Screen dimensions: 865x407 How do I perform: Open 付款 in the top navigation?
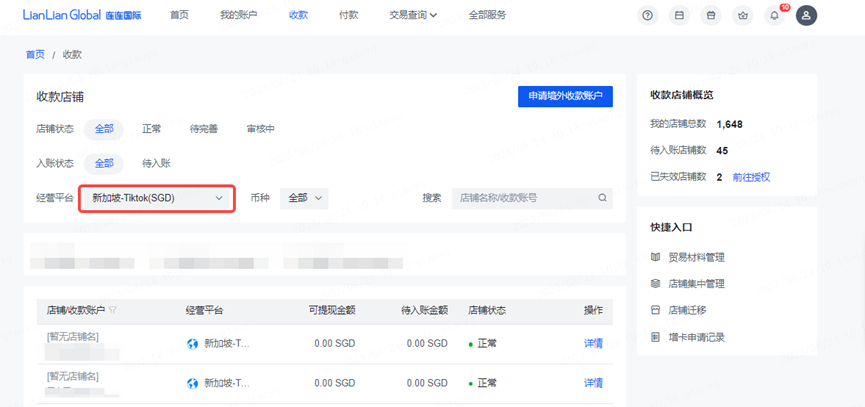[349, 15]
